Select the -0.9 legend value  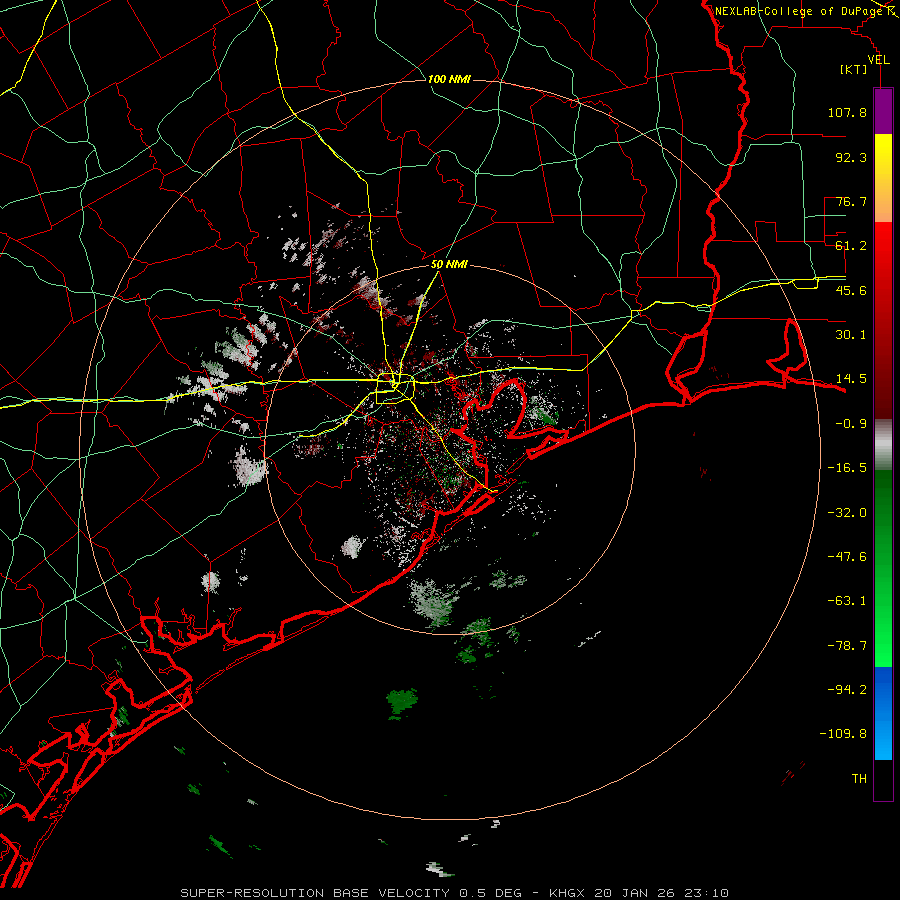(851, 424)
